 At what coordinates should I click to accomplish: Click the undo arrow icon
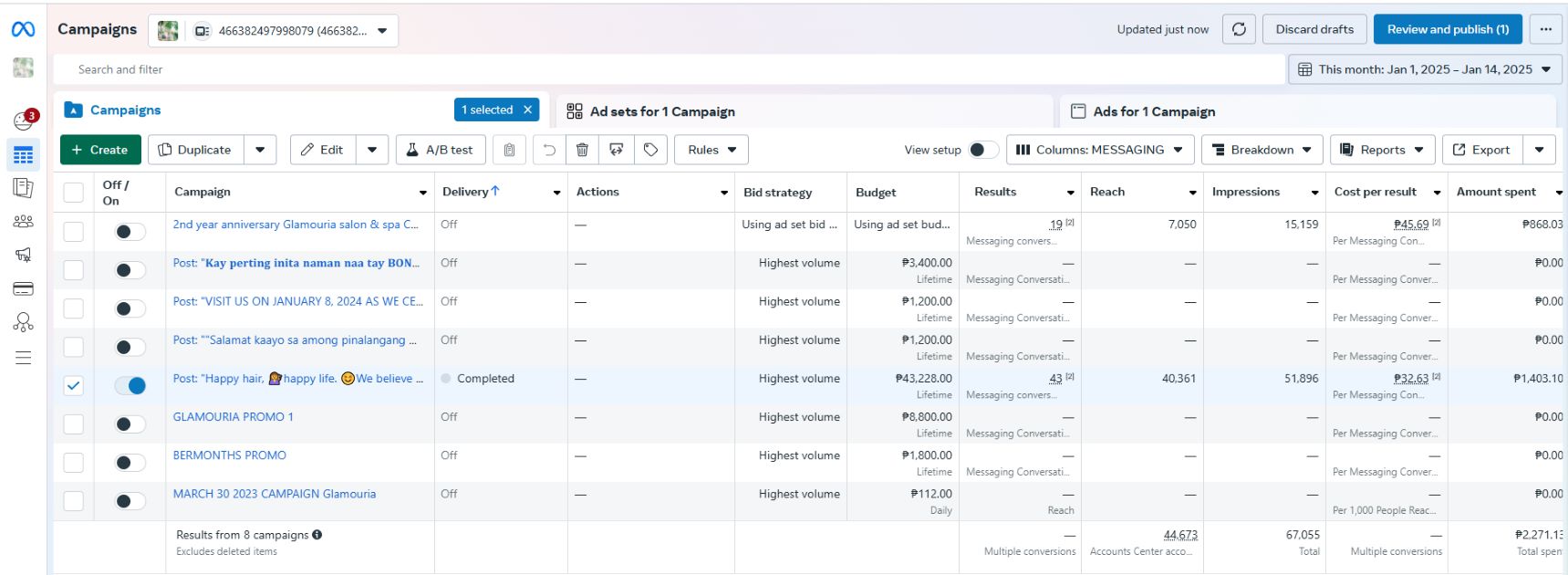pos(549,150)
